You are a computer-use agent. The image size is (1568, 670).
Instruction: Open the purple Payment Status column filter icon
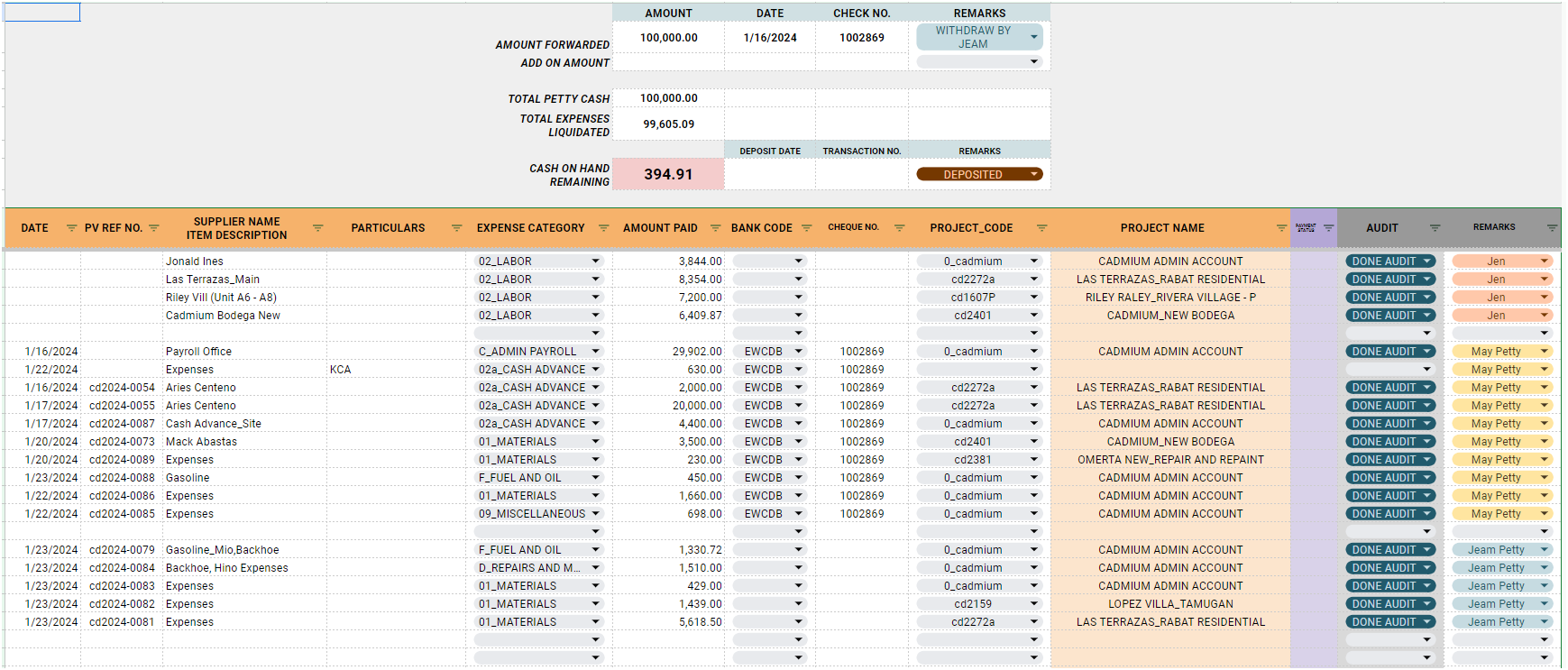click(1328, 228)
